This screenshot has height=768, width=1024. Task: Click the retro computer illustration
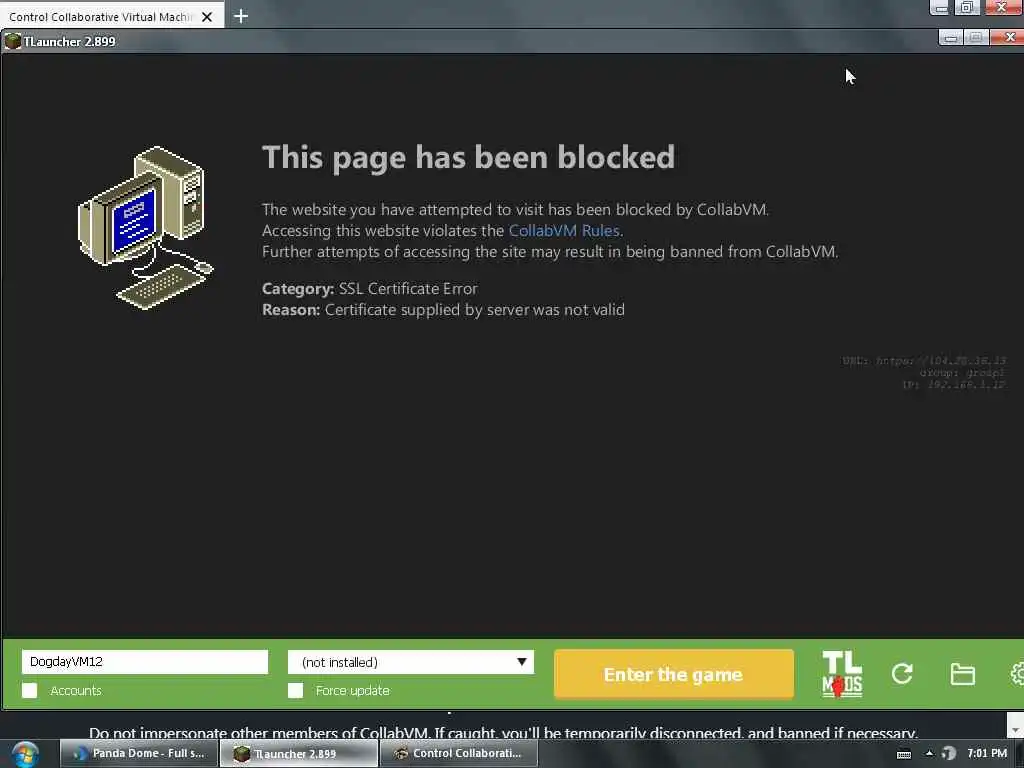coord(146,227)
